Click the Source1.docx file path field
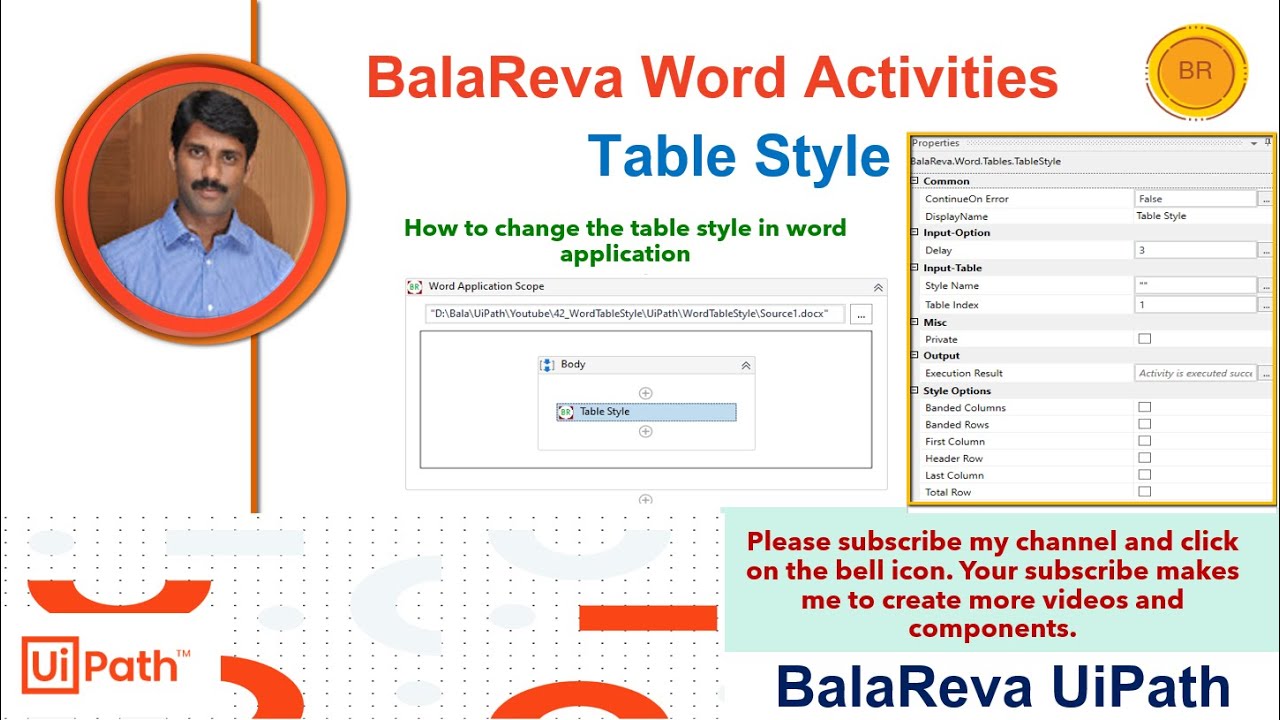1280x720 pixels. pyautogui.click(x=635, y=314)
